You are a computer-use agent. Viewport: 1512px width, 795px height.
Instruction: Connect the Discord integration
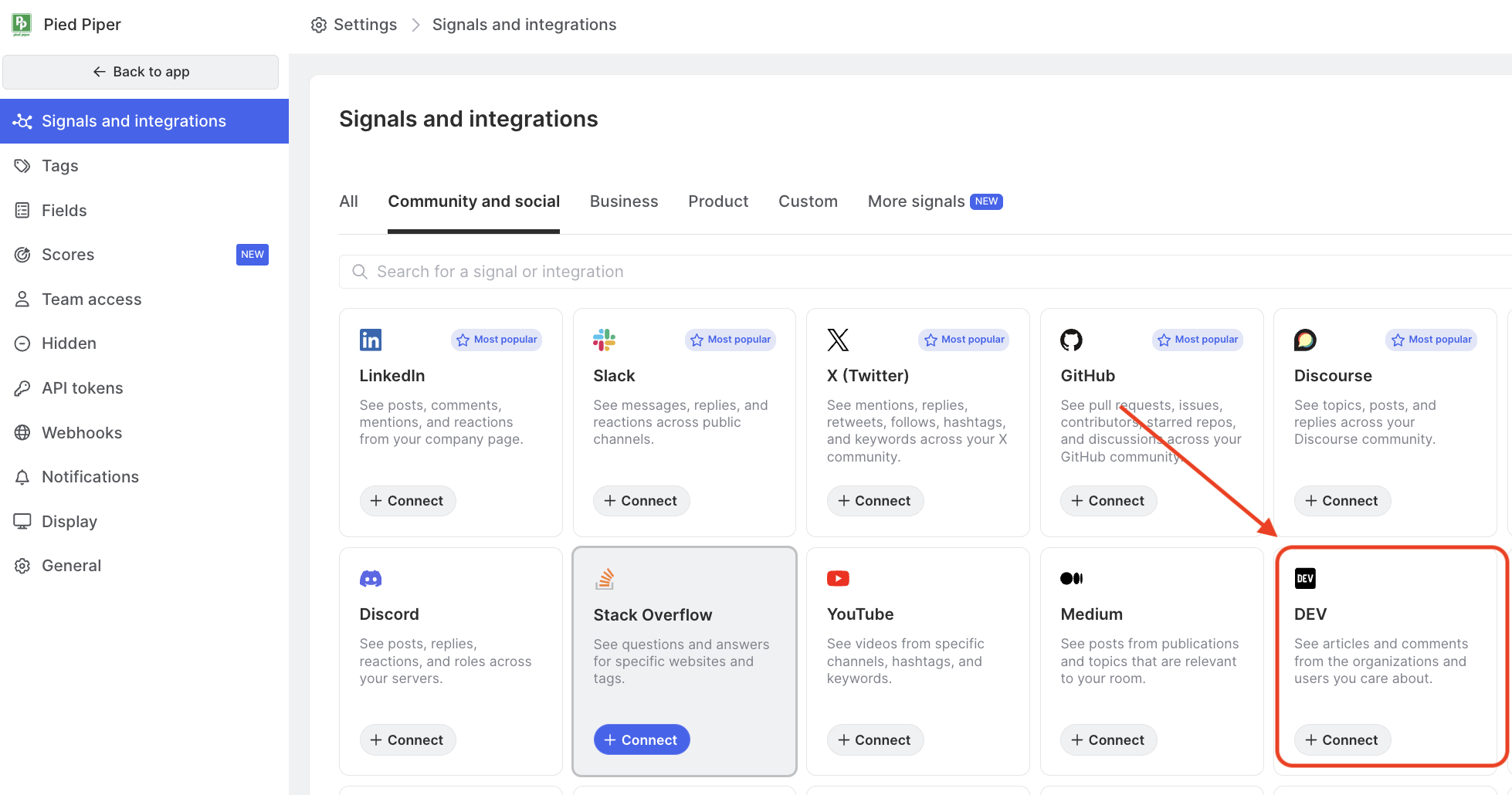point(408,740)
